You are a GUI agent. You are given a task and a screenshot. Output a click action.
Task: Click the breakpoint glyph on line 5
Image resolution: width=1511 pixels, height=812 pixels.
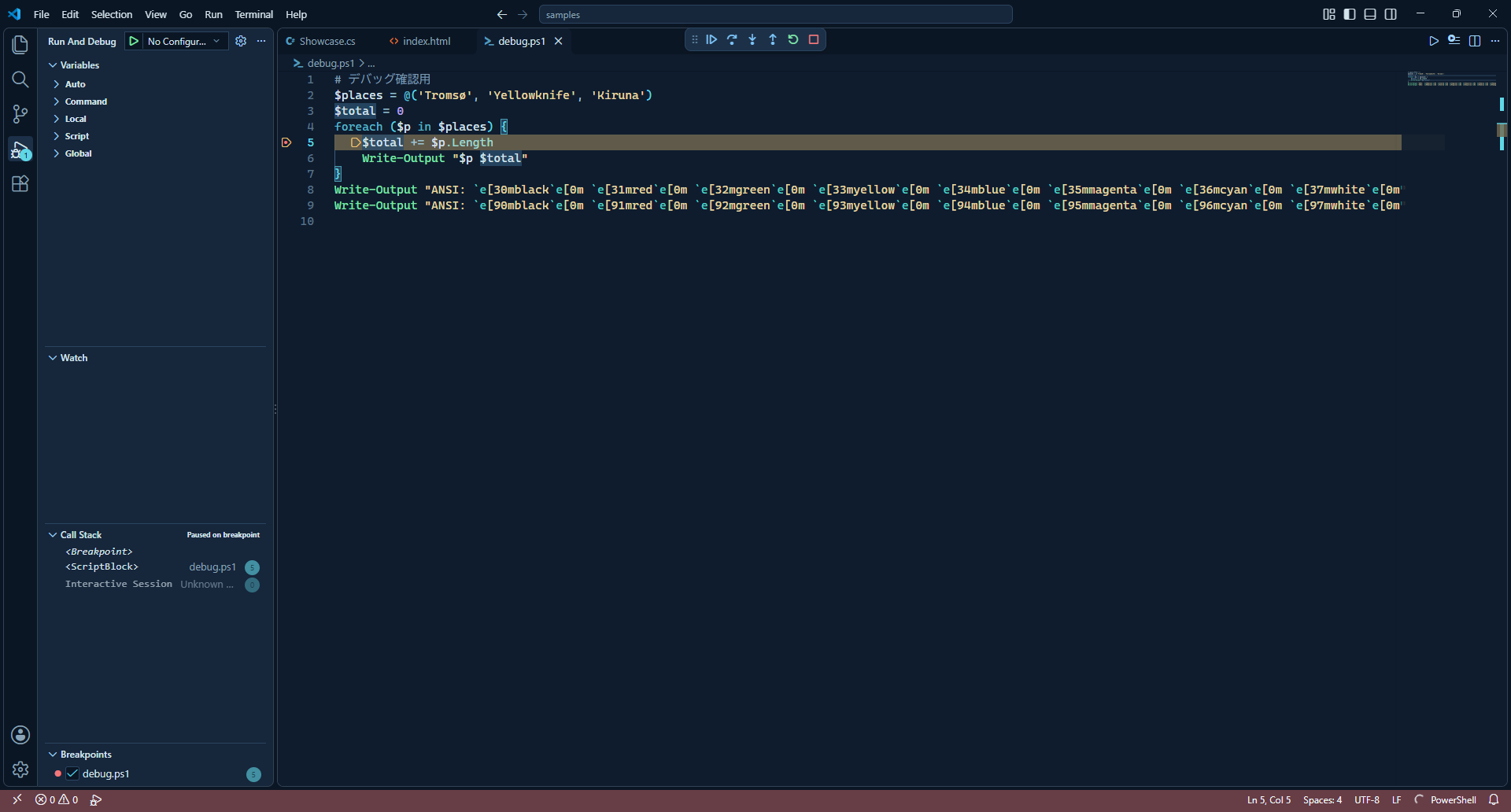tap(286, 142)
